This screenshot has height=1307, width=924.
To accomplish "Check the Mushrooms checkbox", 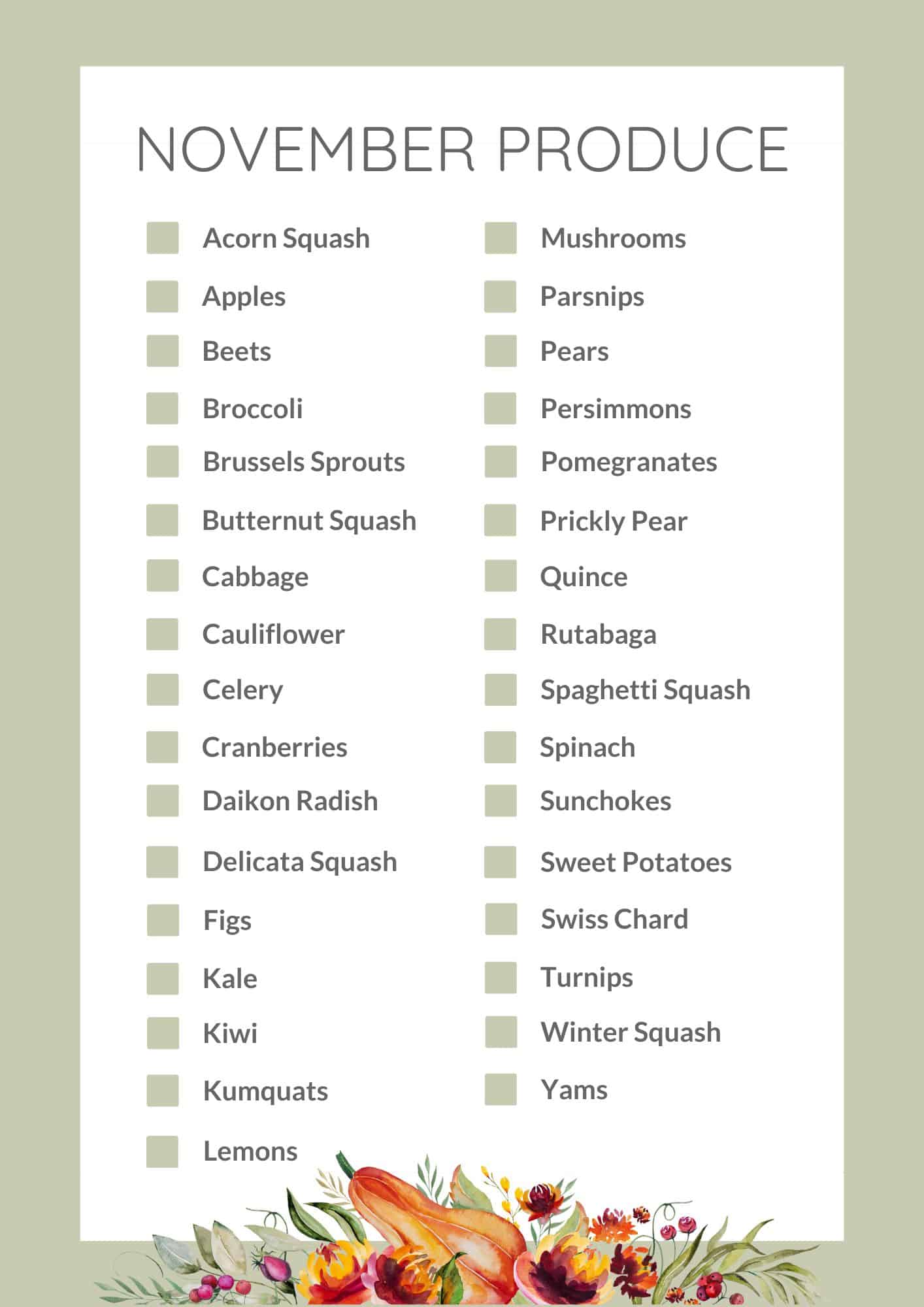I will point(501,238).
